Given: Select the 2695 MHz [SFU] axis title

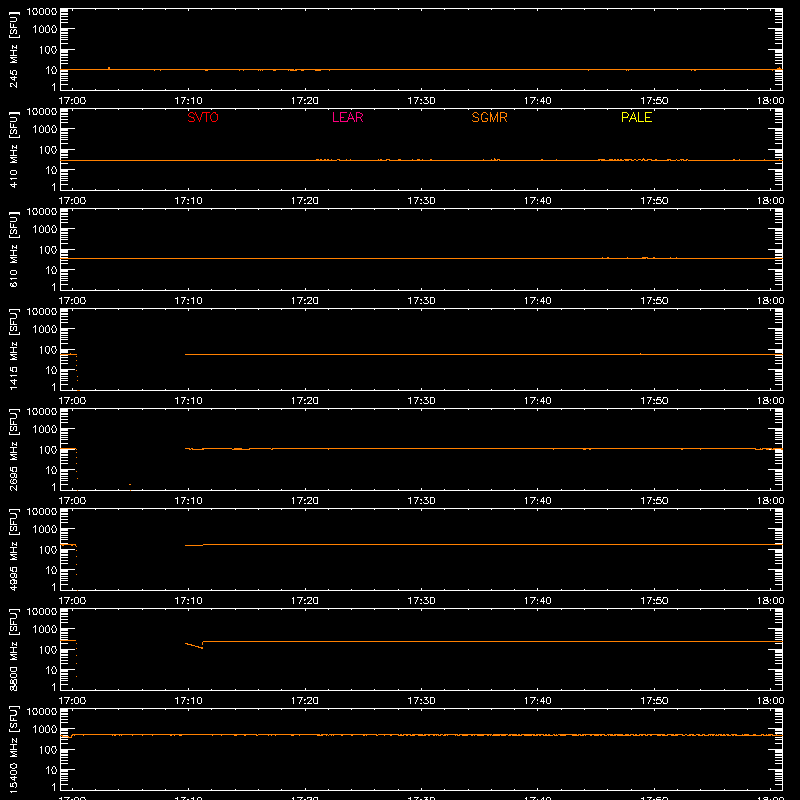Looking at the screenshot, I should (x=13, y=450).
